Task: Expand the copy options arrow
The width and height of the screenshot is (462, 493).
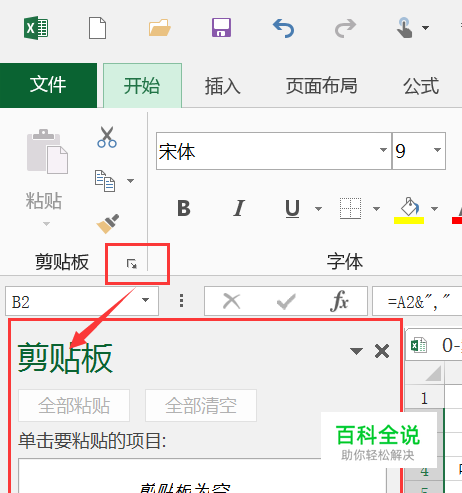Action: 130,181
